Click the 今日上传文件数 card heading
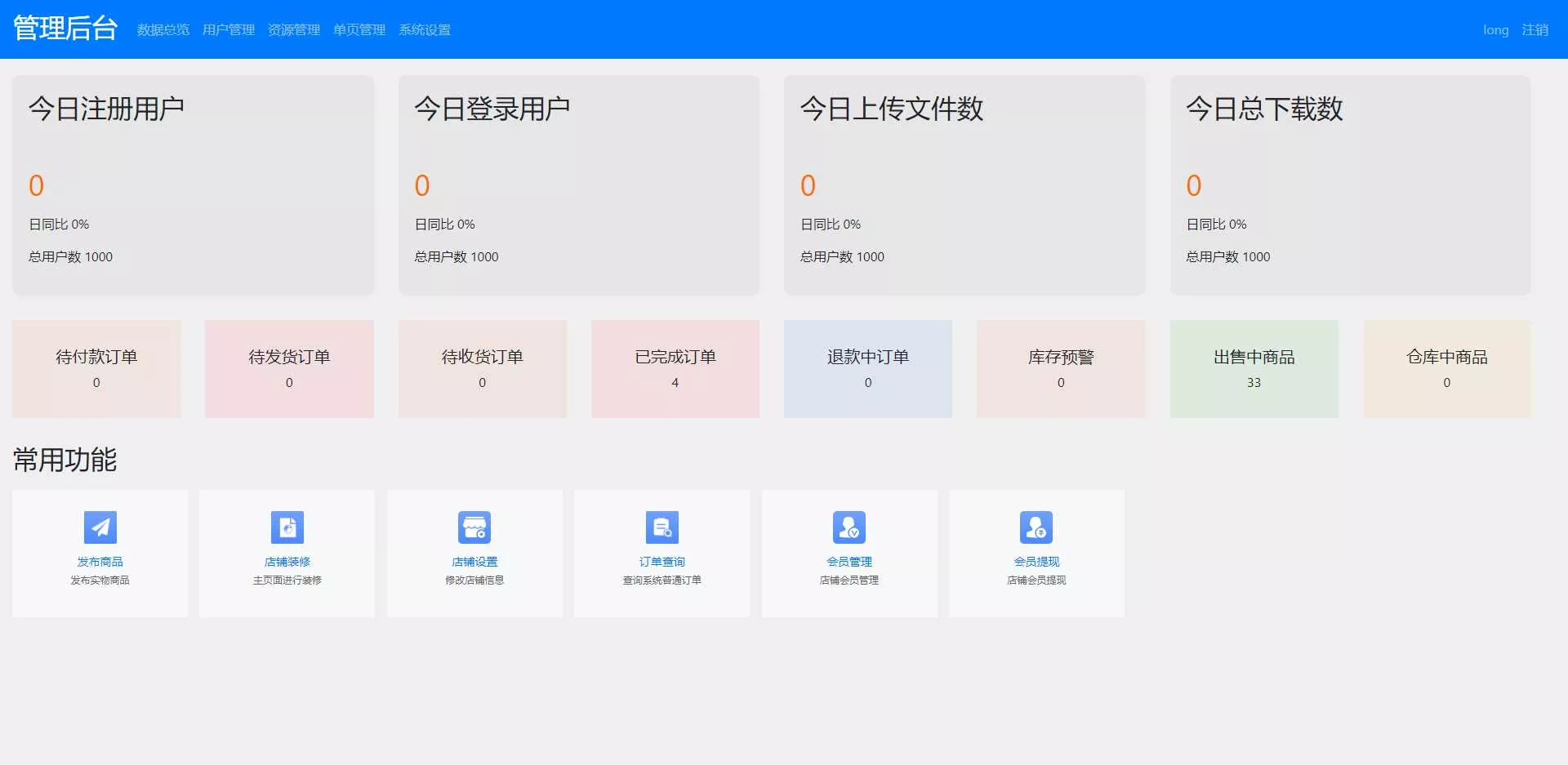Viewport: 1568px width, 765px height. (892, 109)
